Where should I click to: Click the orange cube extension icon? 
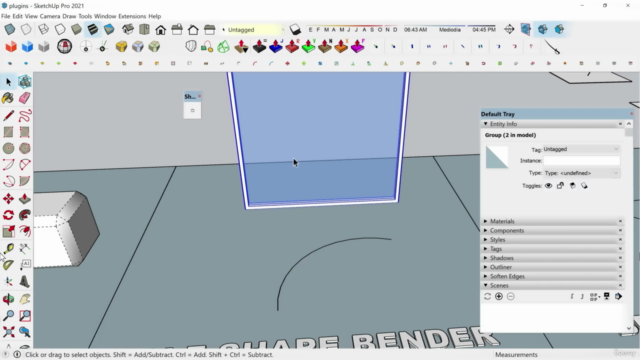click(x=11, y=47)
